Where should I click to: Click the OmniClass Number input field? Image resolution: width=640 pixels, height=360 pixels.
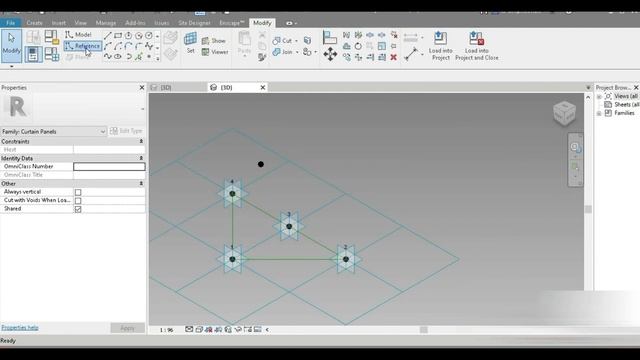point(109,167)
